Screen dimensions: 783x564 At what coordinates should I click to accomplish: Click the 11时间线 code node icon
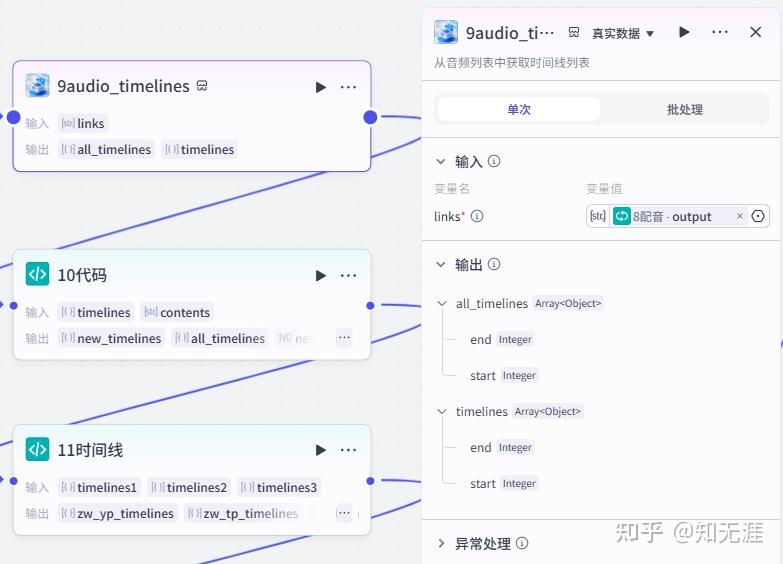click(x=37, y=449)
